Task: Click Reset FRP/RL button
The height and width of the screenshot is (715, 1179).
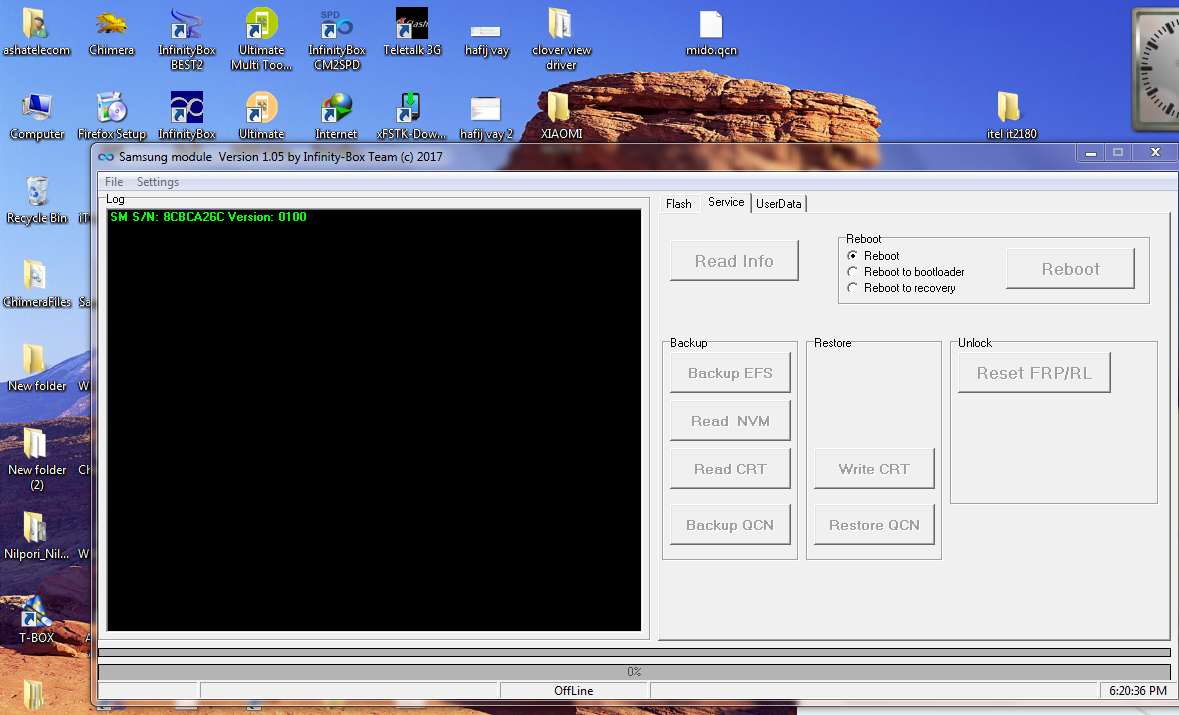Action: click(1034, 373)
